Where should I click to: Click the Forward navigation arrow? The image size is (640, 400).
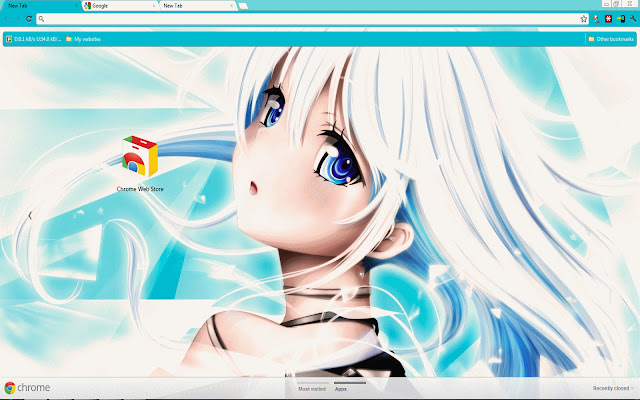(18, 19)
